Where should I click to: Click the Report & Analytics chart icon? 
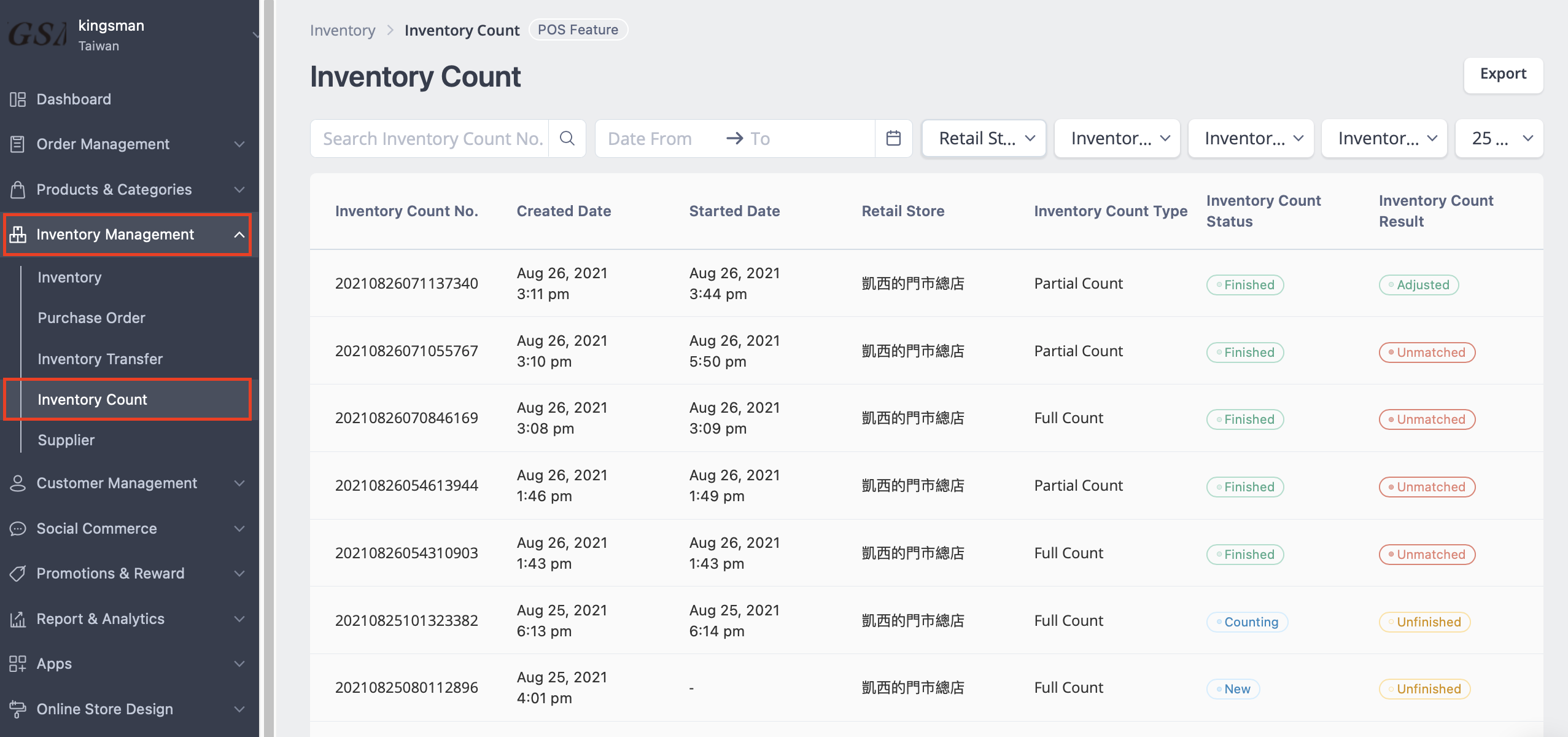tap(18, 619)
